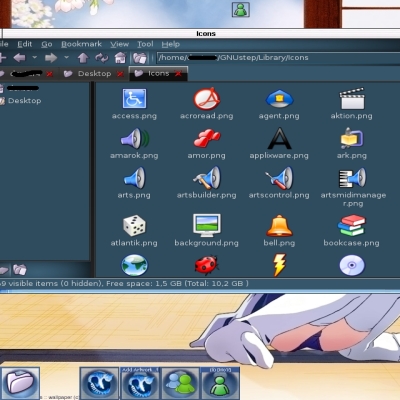Select the background.png monitor icon
400x400 pixels.
pyautogui.click(x=207, y=225)
